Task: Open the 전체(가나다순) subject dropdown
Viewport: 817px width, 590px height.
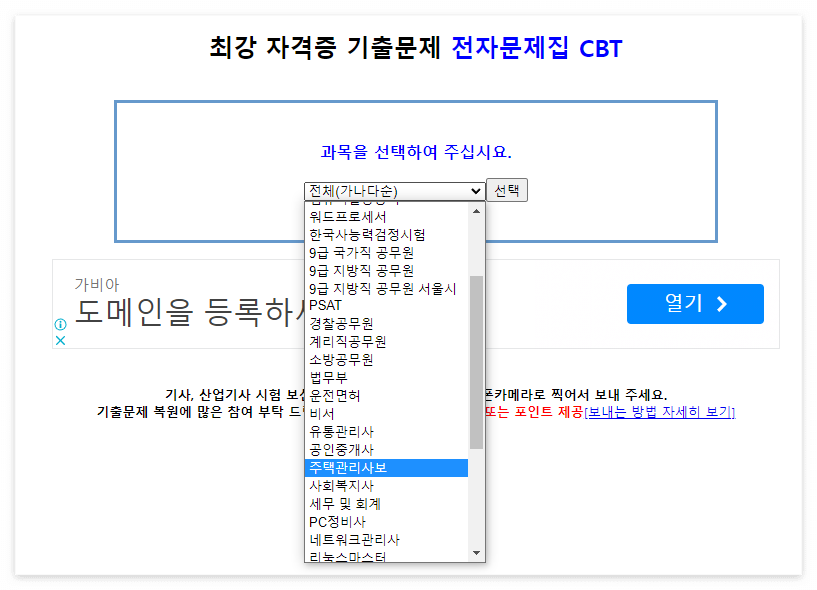Action: click(x=390, y=190)
